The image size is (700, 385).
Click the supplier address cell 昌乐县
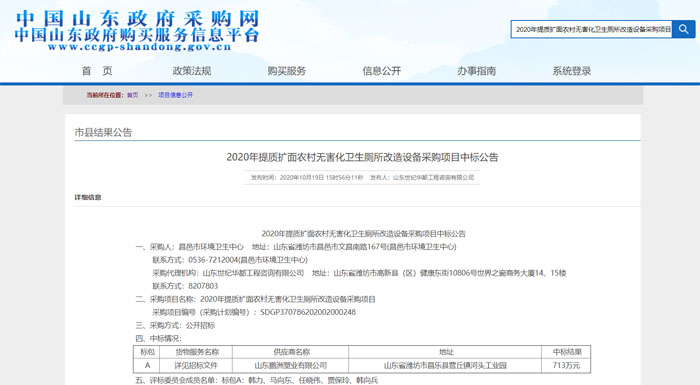point(445,365)
